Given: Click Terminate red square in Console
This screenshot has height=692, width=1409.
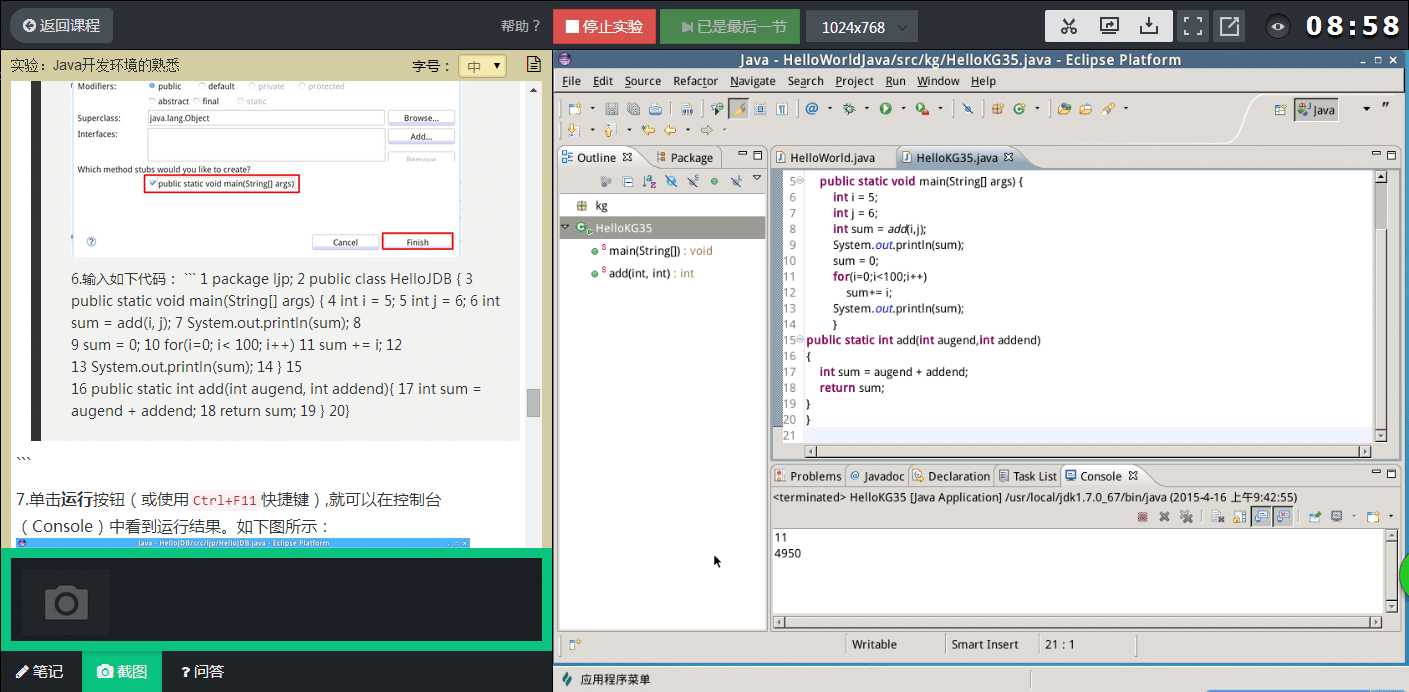Looking at the screenshot, I should tap(1142, 517).
